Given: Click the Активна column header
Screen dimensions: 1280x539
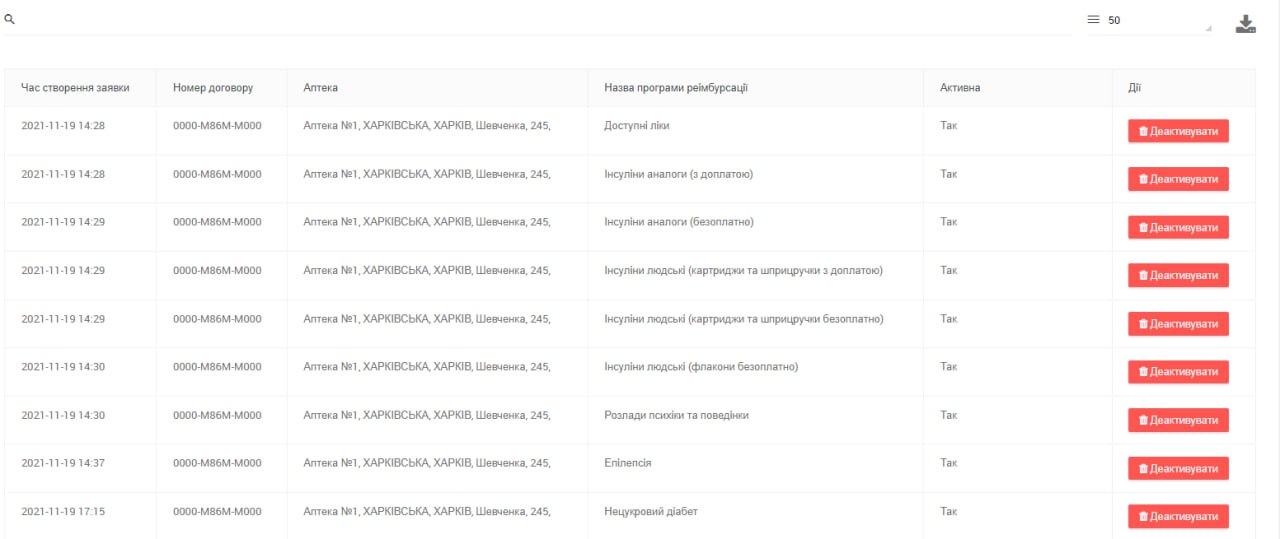Looking at the screenshot, I should point(960,88).
